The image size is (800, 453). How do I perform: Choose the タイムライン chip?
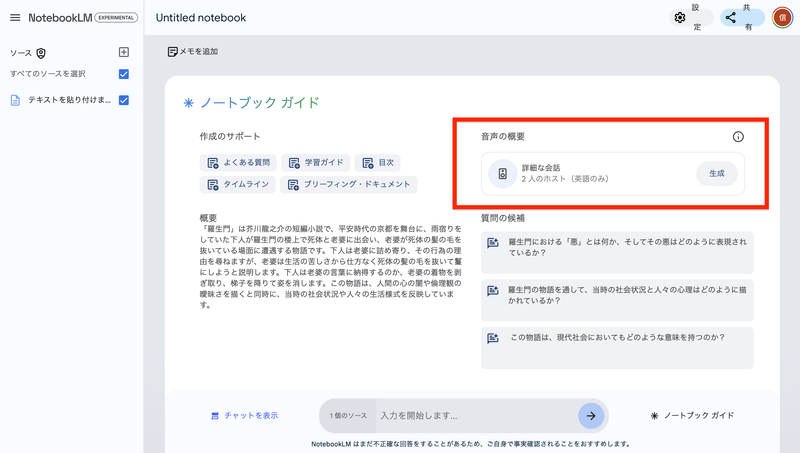point(238,184)
